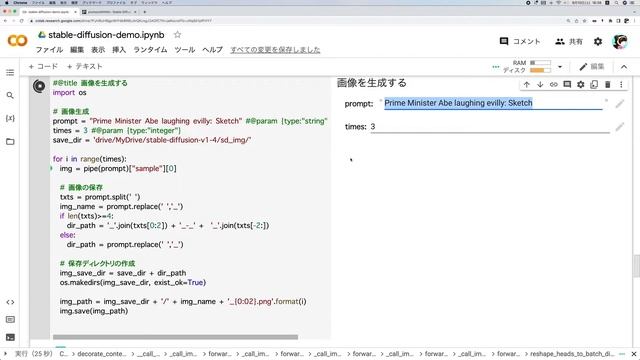Viewport: 640px width, 360px height.
Task: Open RAM and disk resource dropdown arrow
Action: point(560,67)
